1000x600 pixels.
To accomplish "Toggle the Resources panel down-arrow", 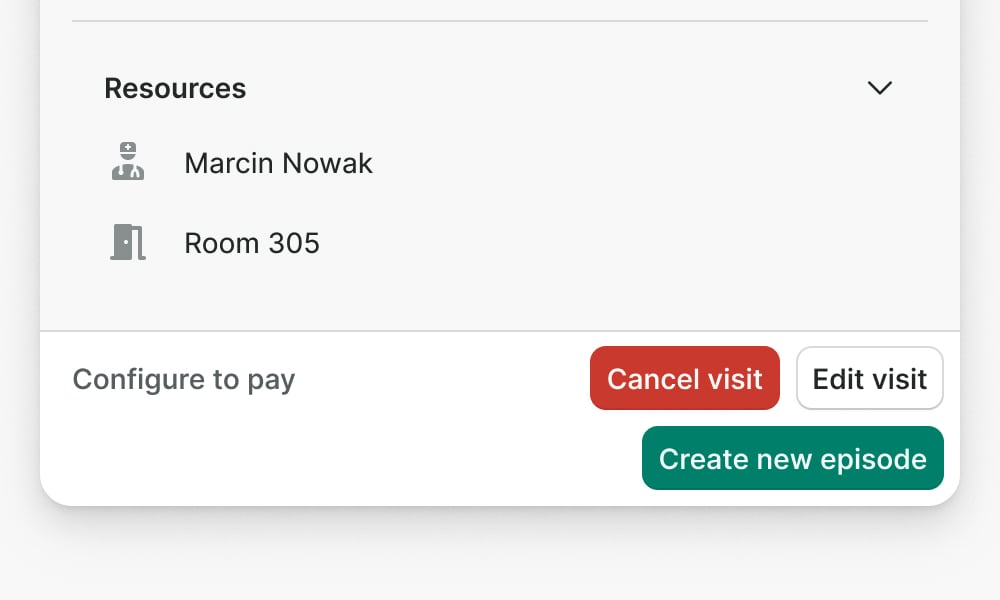I will point(879,88).
